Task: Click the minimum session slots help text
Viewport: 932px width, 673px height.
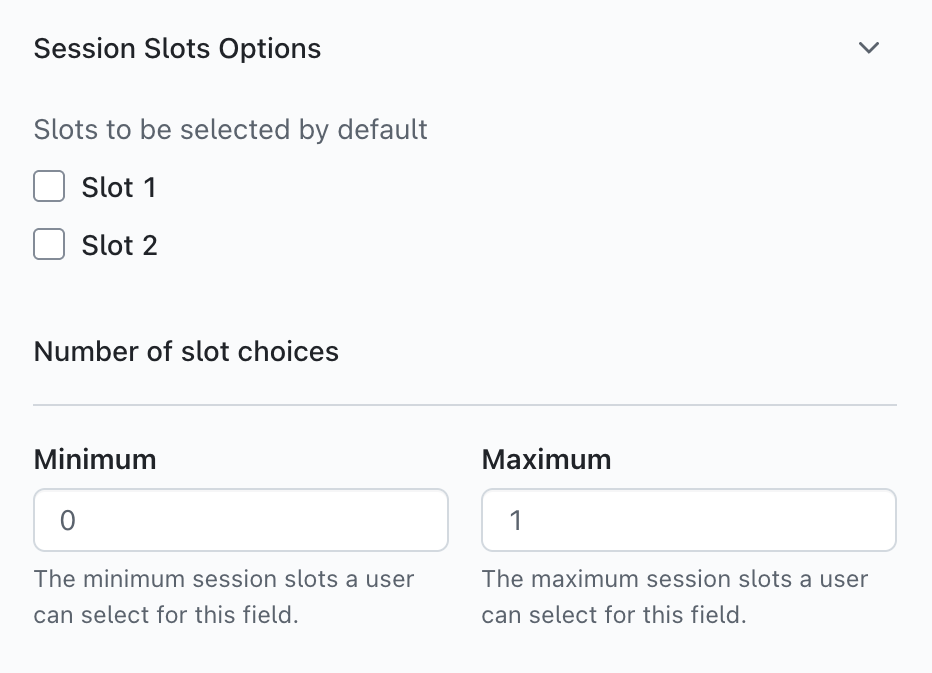Action: 224,596
